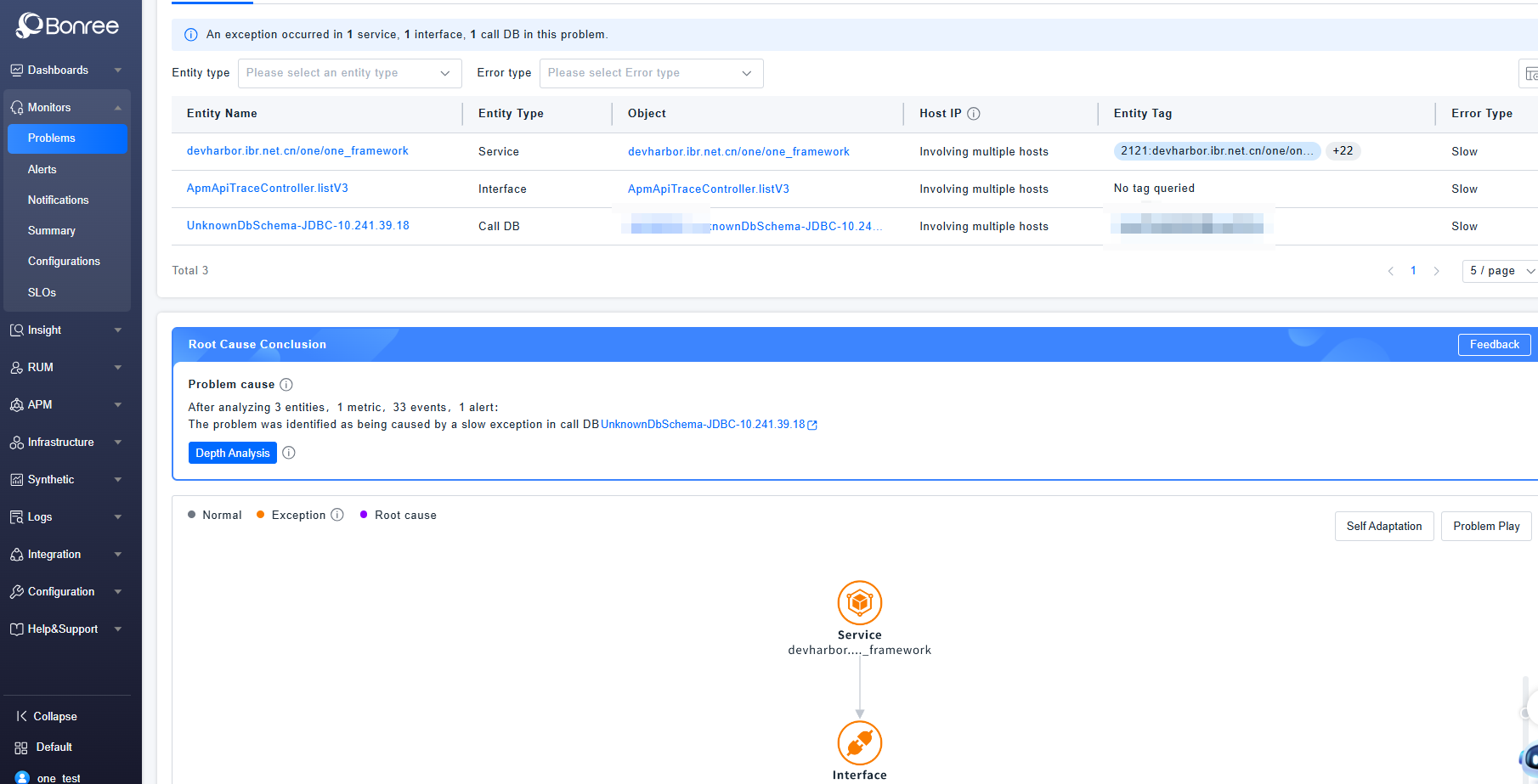Open external link icon after JDBC root cause

[812, 426]
